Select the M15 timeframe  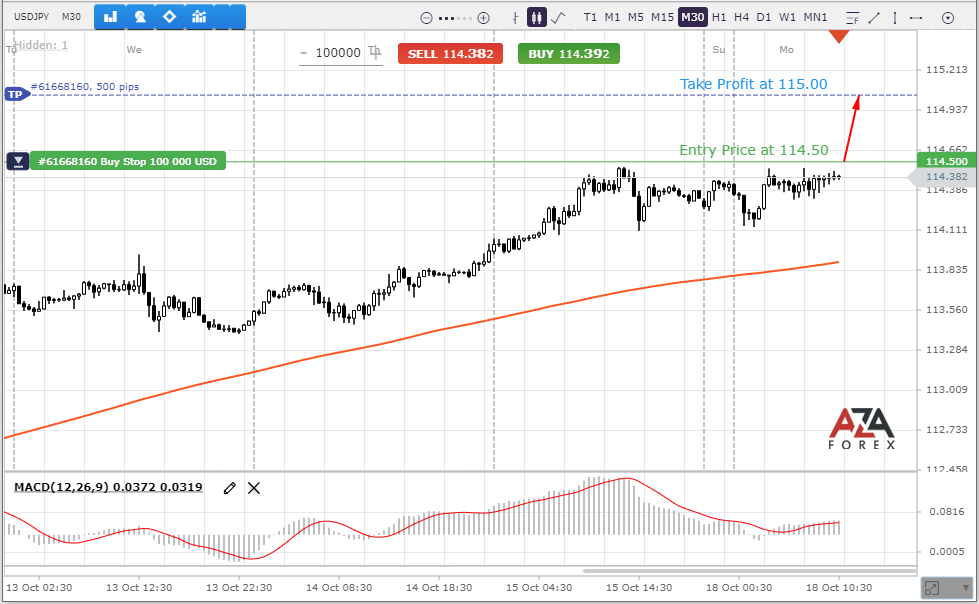[x=662, y=17]
